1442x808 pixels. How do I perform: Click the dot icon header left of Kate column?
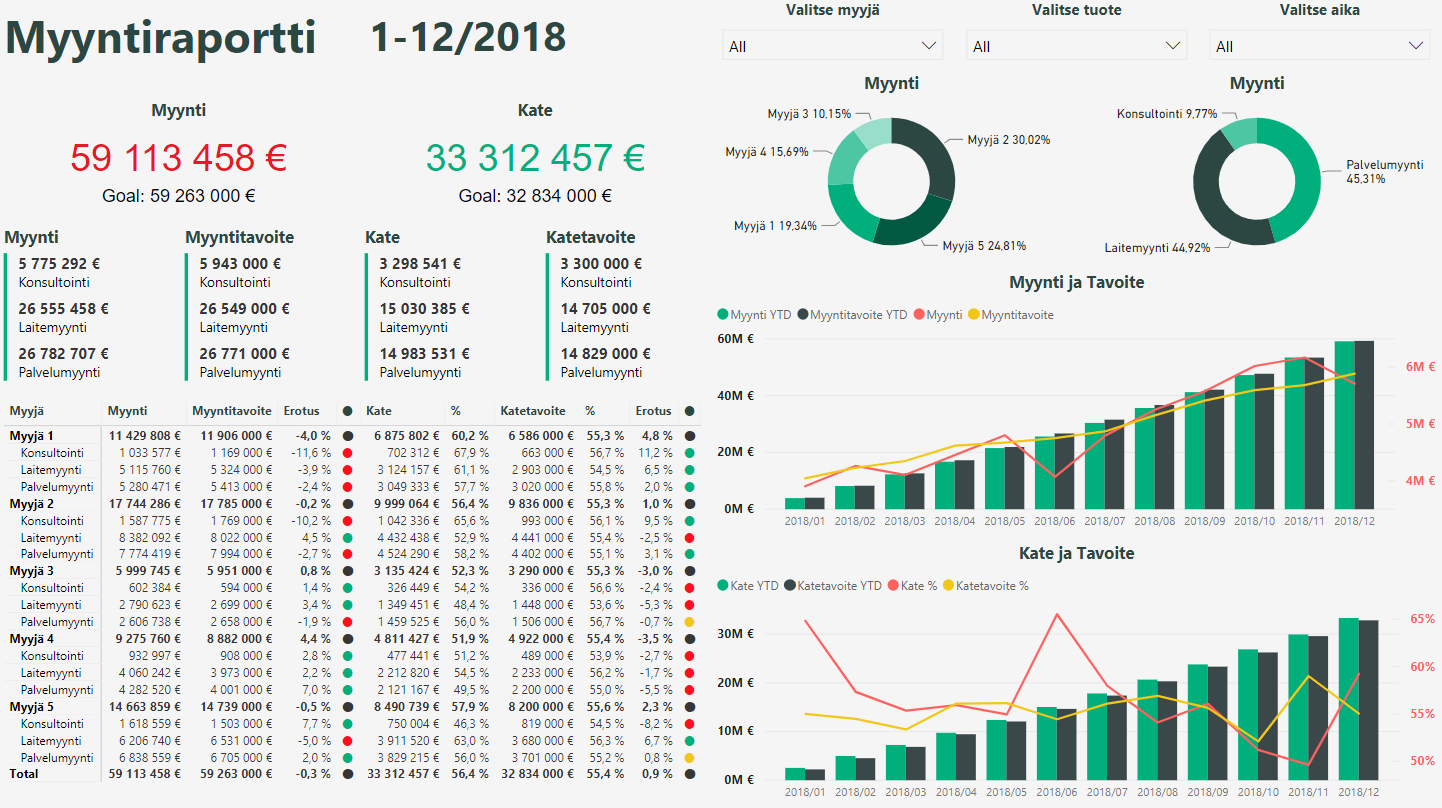tap(347, 411)
